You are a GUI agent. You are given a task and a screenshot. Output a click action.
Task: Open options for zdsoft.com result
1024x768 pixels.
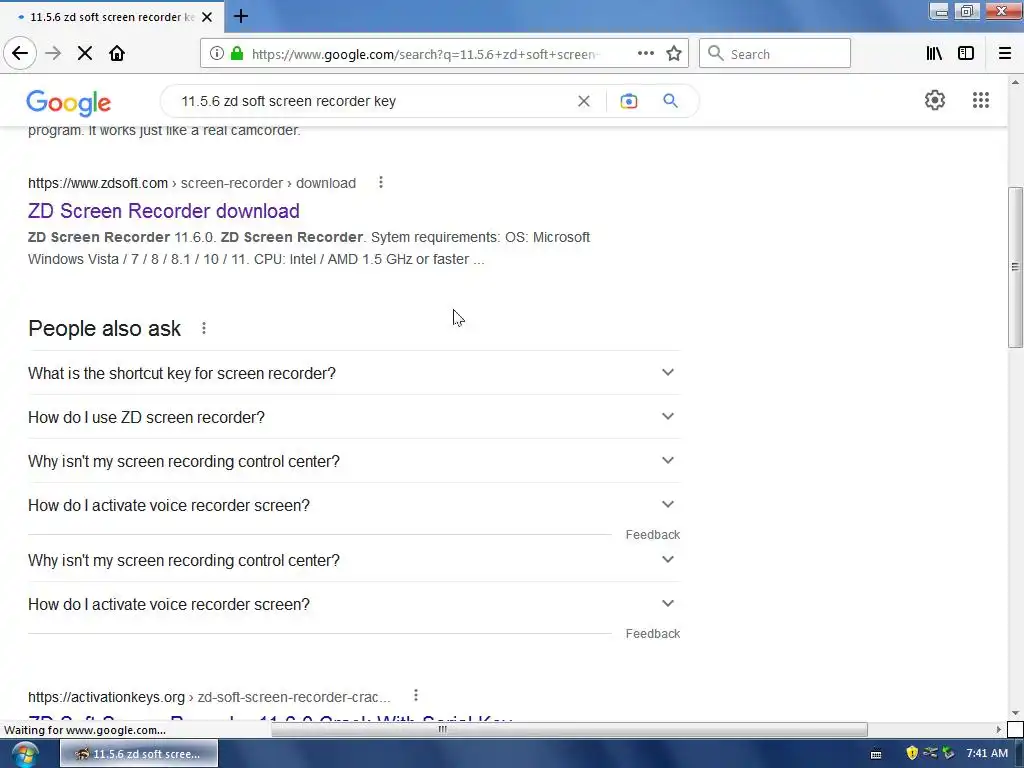coord(381,183)
